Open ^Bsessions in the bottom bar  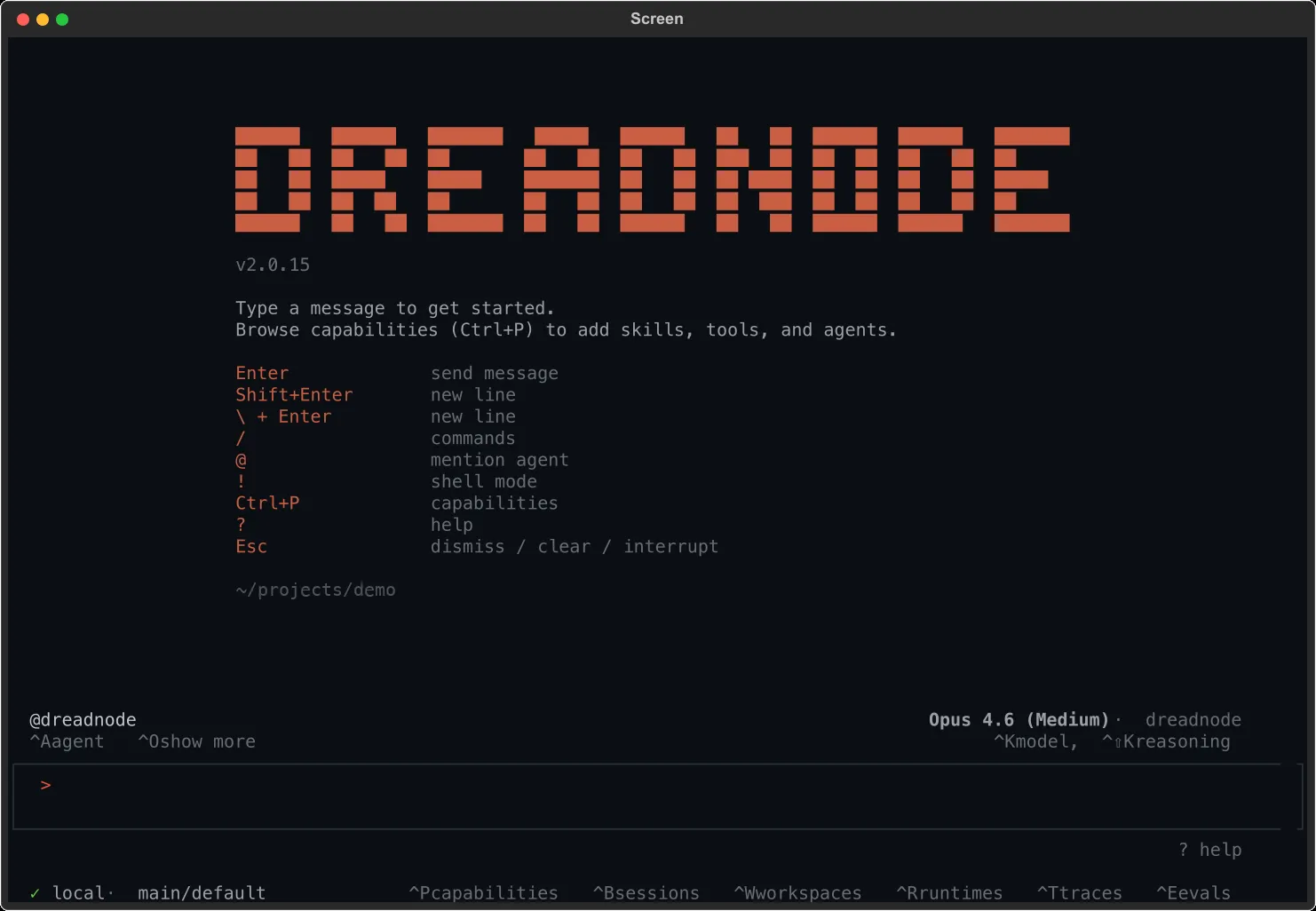coord(646,893)
